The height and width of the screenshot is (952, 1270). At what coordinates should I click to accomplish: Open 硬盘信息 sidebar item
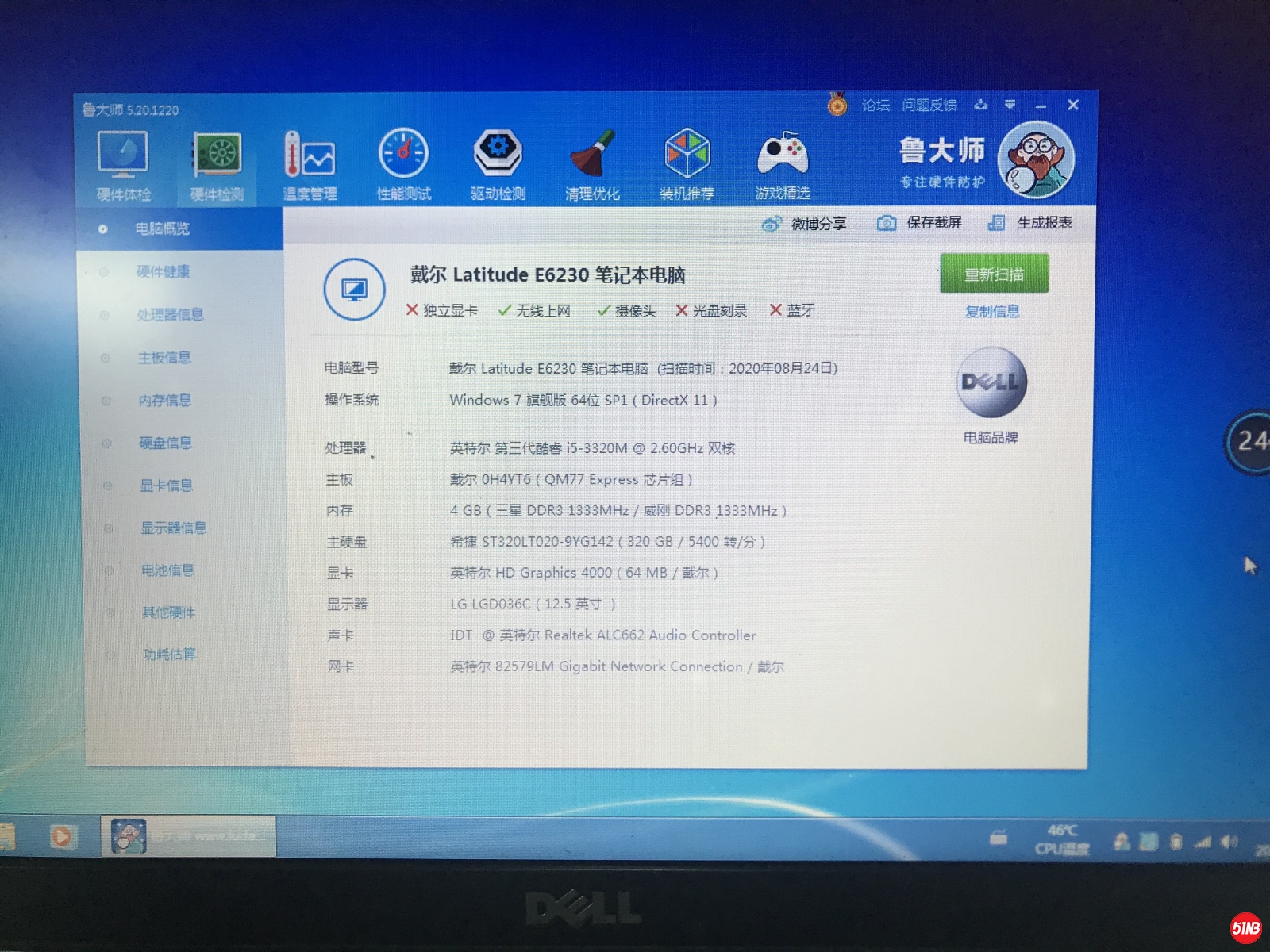tap(166, 443)
